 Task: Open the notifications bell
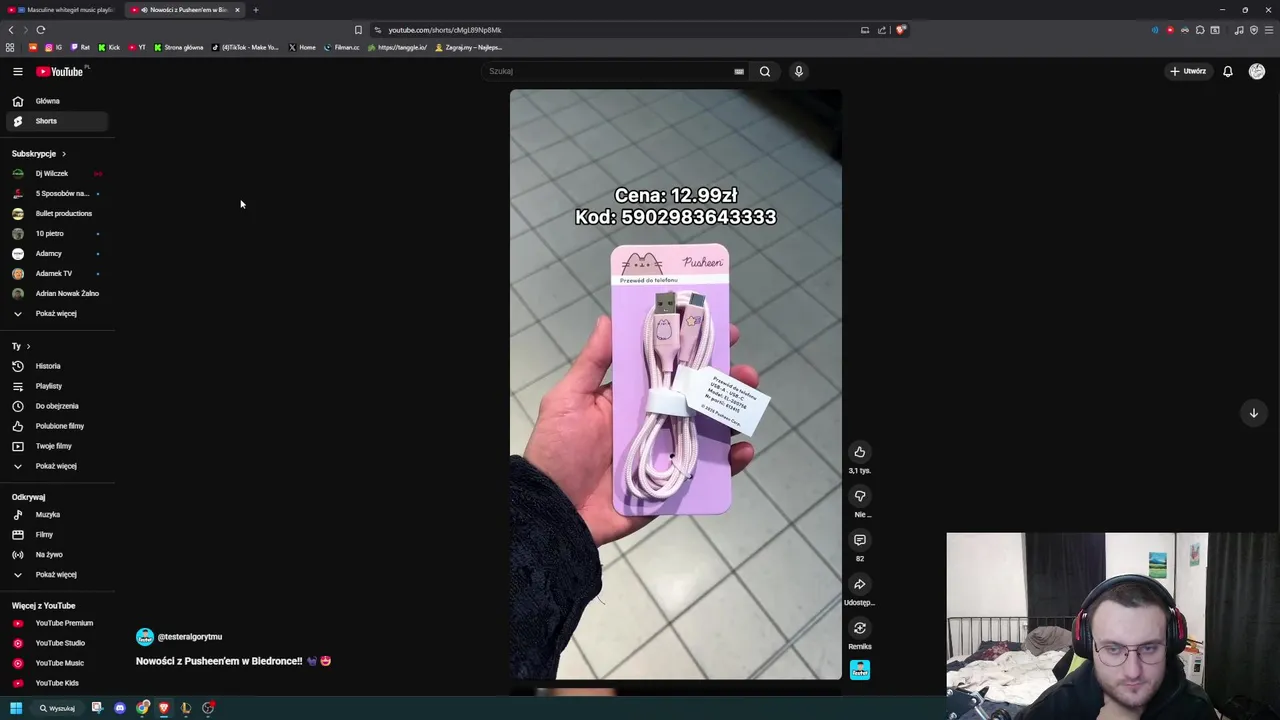(1228, 71)
